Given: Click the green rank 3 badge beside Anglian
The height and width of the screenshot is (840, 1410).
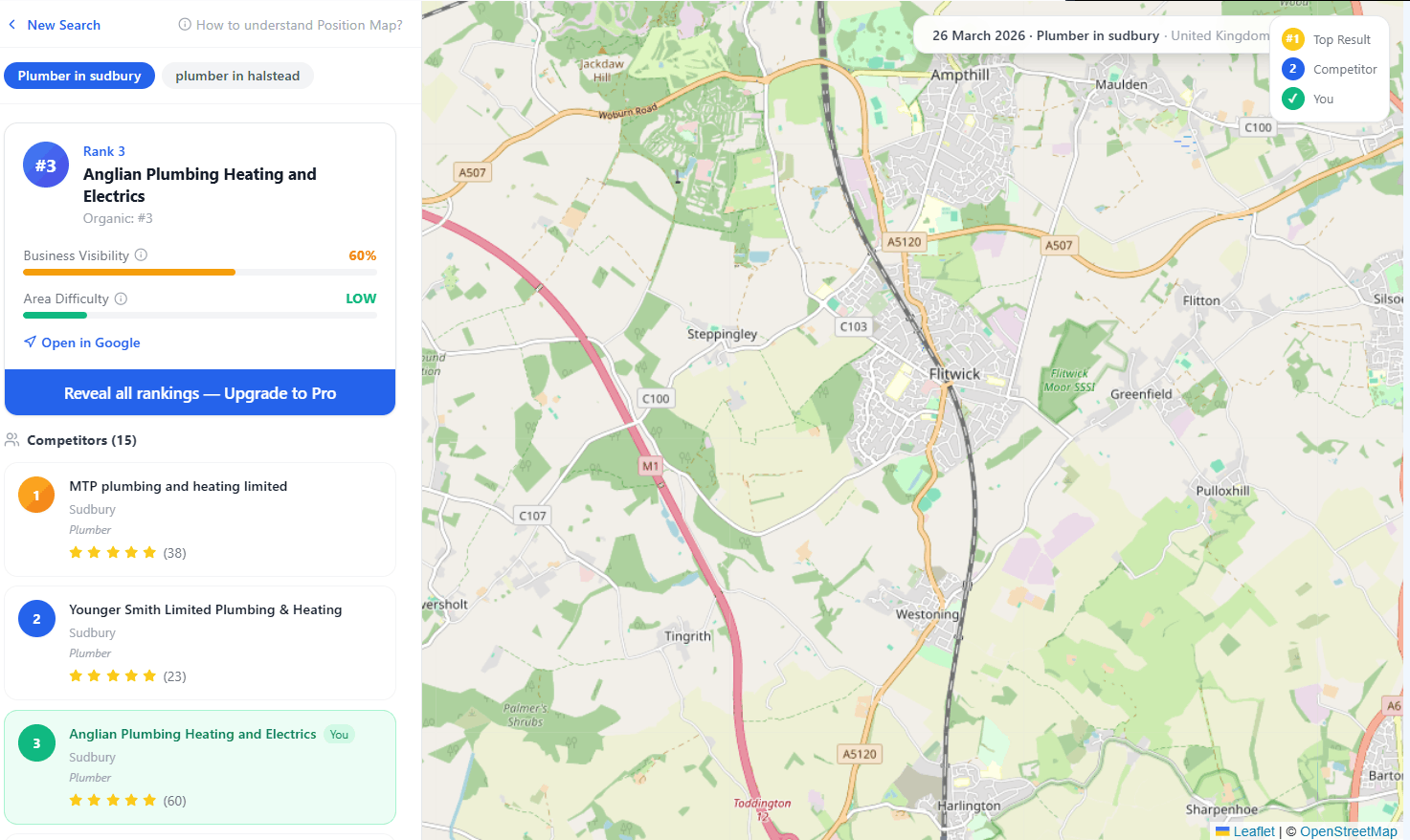Looking at the screenshot, I should point(36,742).
